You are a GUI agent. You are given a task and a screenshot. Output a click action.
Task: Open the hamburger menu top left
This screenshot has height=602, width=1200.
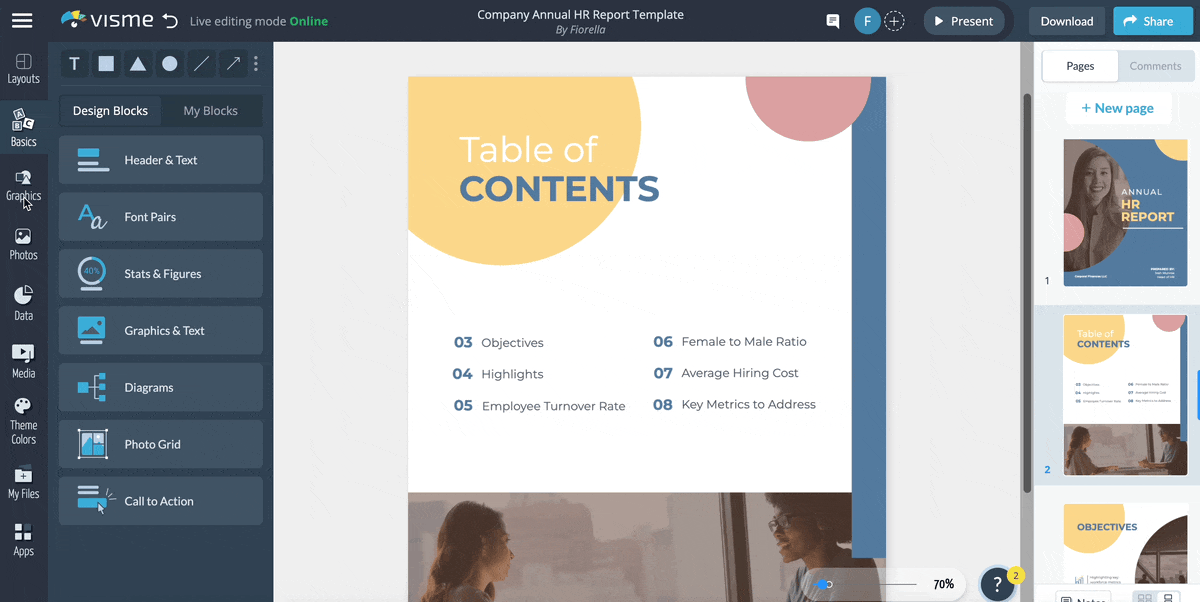pos(22,20)
